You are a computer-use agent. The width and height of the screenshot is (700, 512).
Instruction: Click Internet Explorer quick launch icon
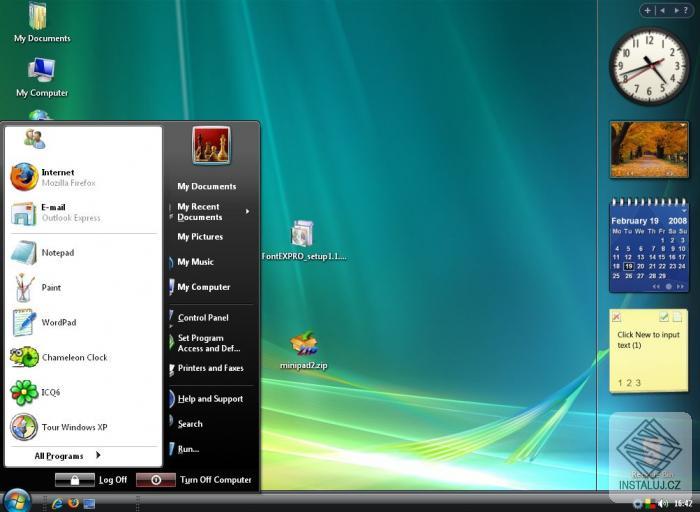(57, 503)
